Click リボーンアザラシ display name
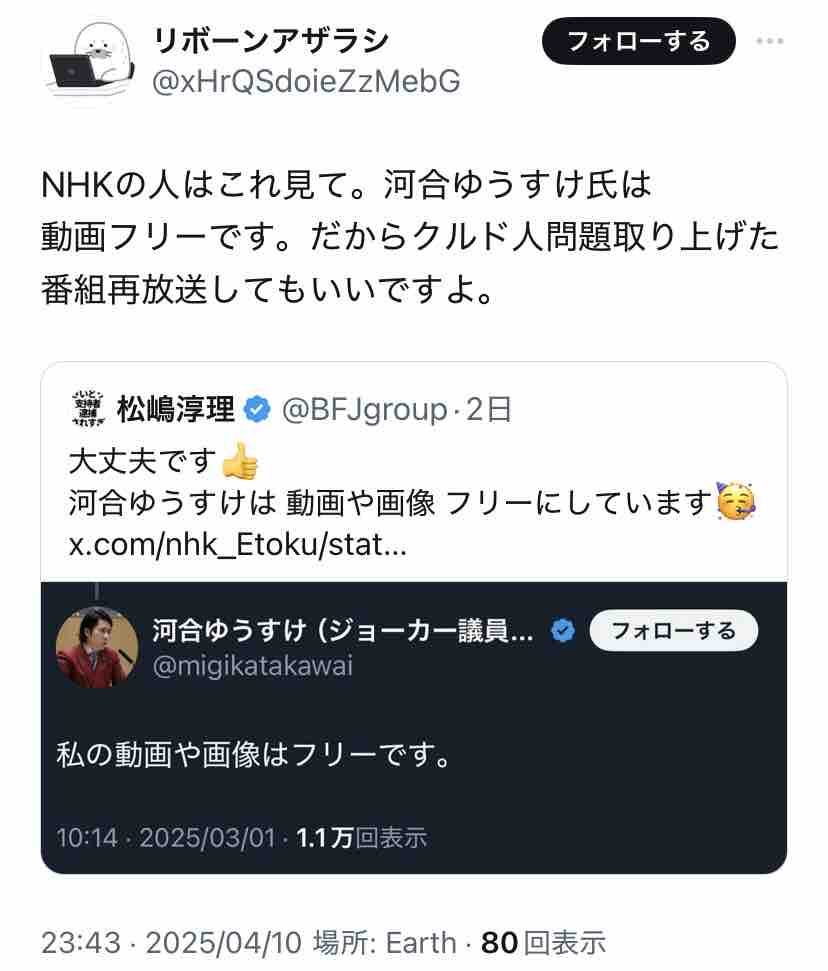828x971 pixels. click(271, 42)
